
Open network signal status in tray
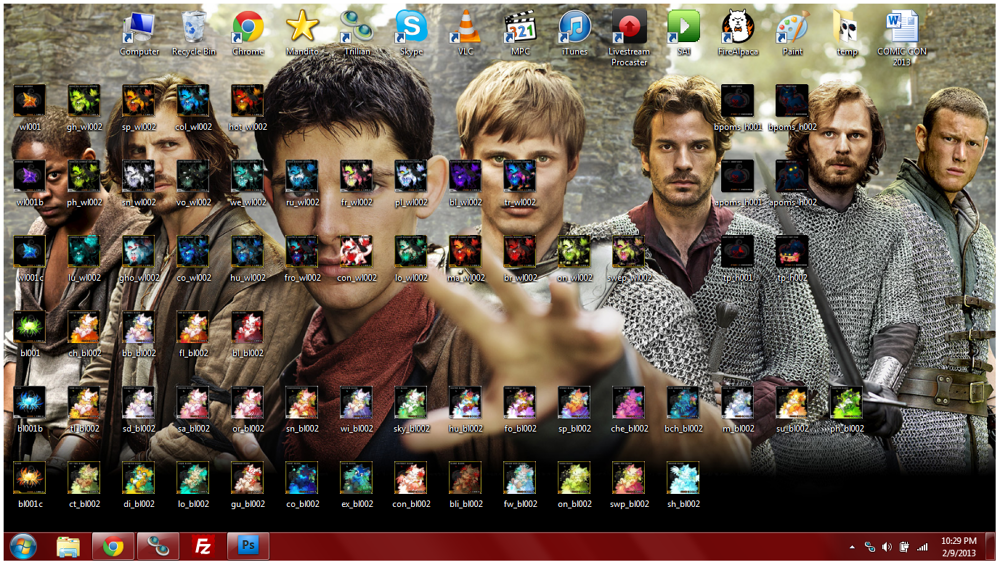922,547
